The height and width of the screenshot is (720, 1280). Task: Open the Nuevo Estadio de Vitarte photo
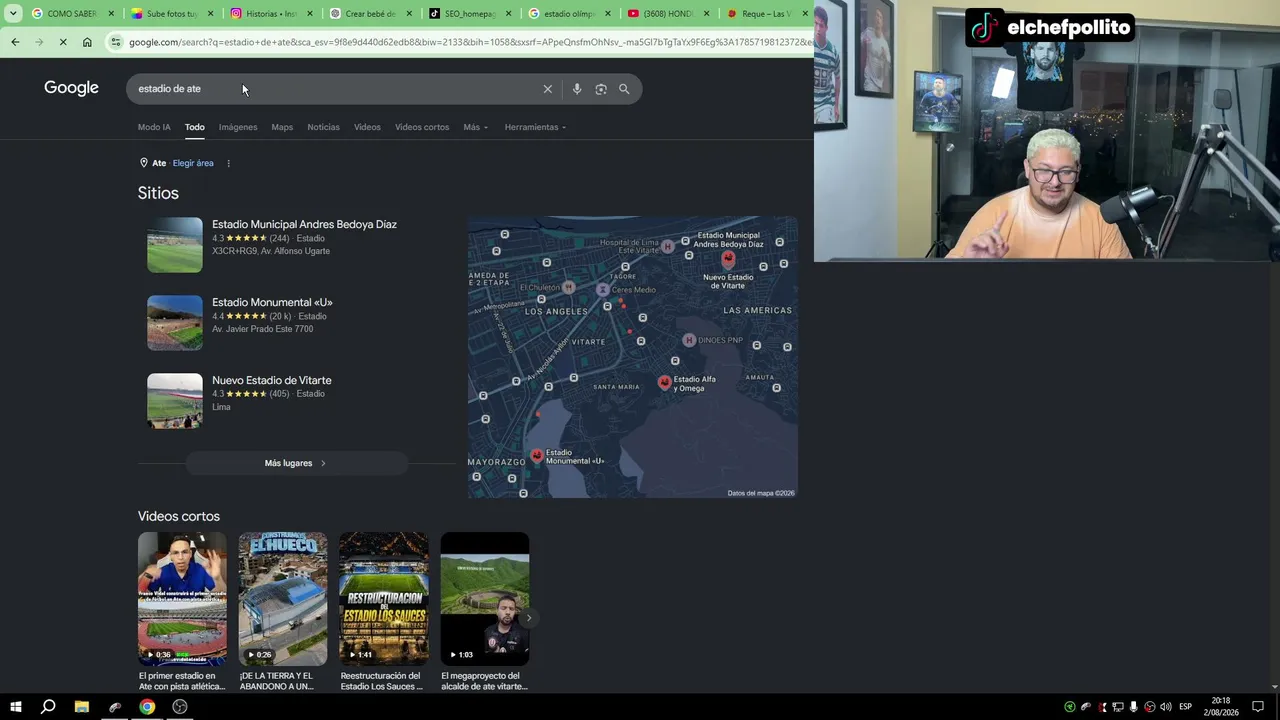tap(175, 401)
